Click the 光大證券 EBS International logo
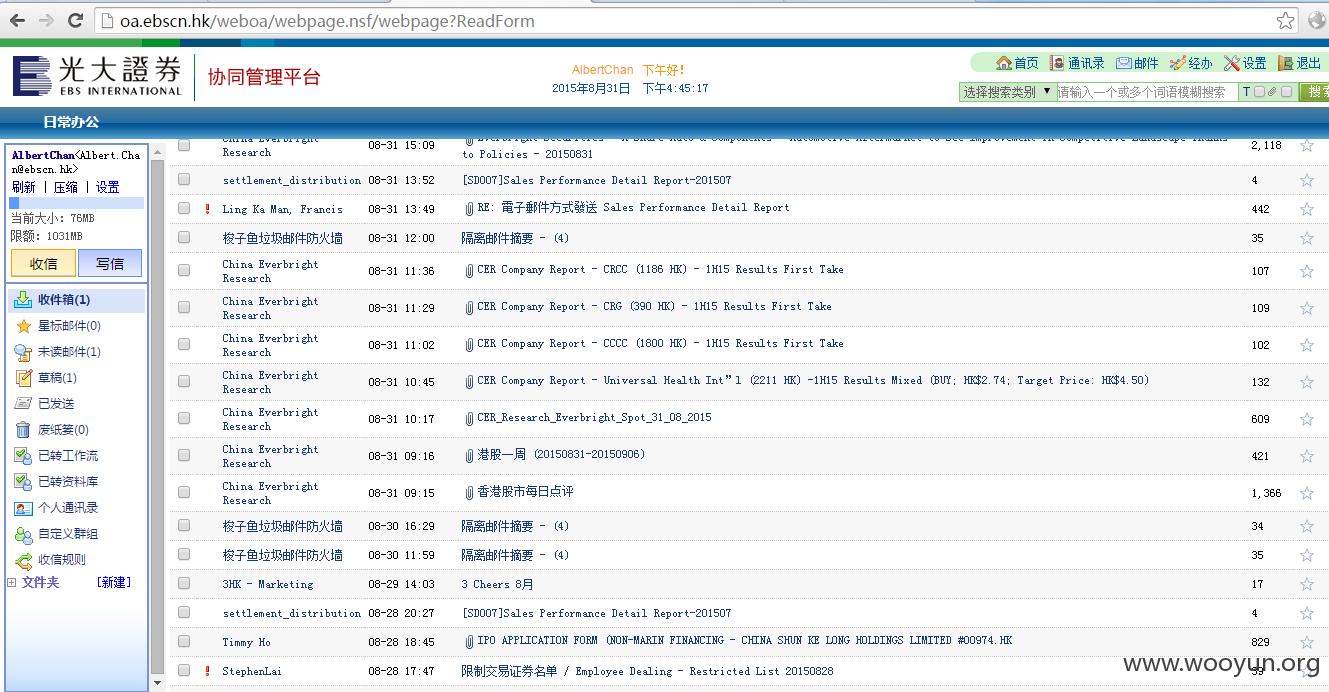1329x692 pixels. point(98,76)
